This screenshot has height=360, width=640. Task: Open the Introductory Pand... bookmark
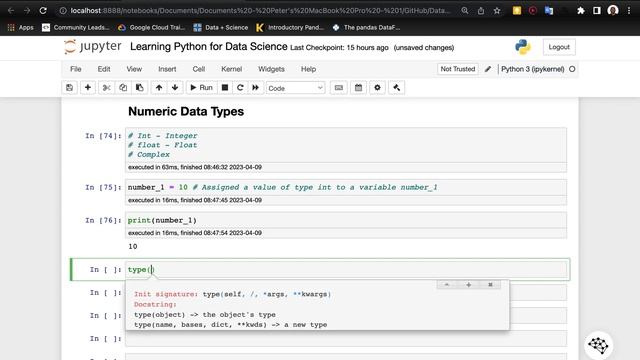[290, 27]
